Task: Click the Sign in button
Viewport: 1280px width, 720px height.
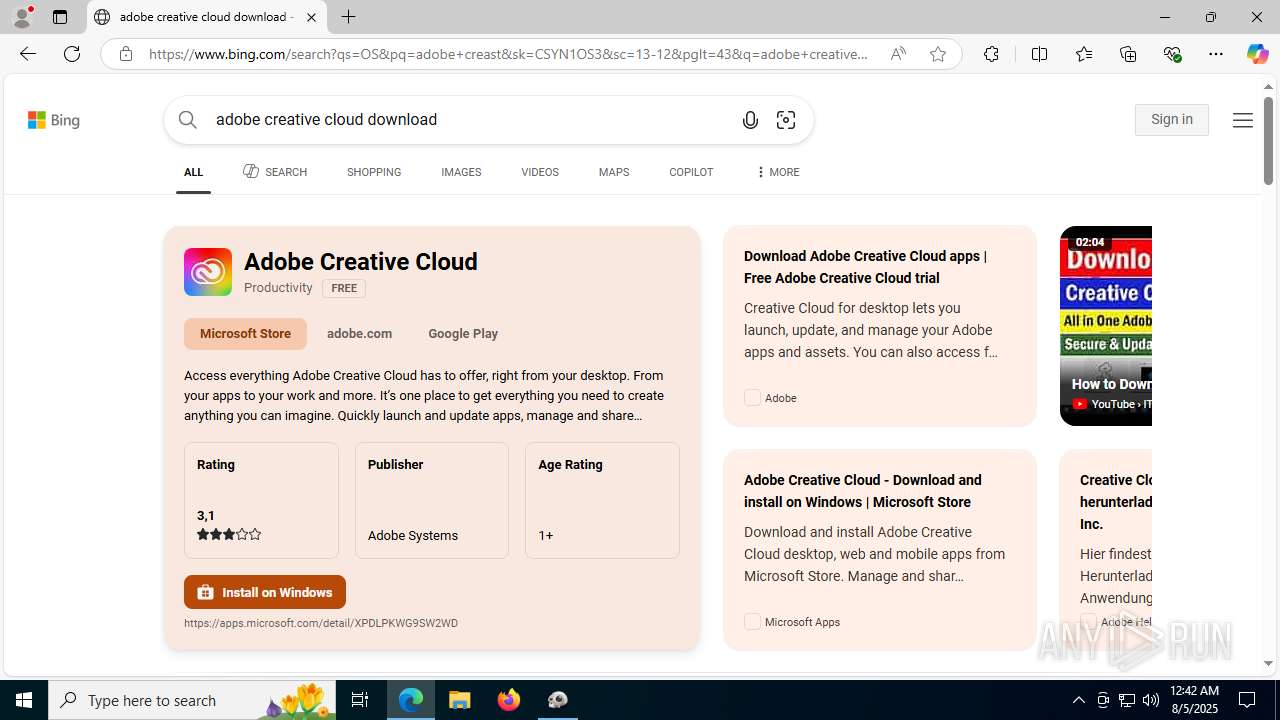Action: click(1172, 120)
